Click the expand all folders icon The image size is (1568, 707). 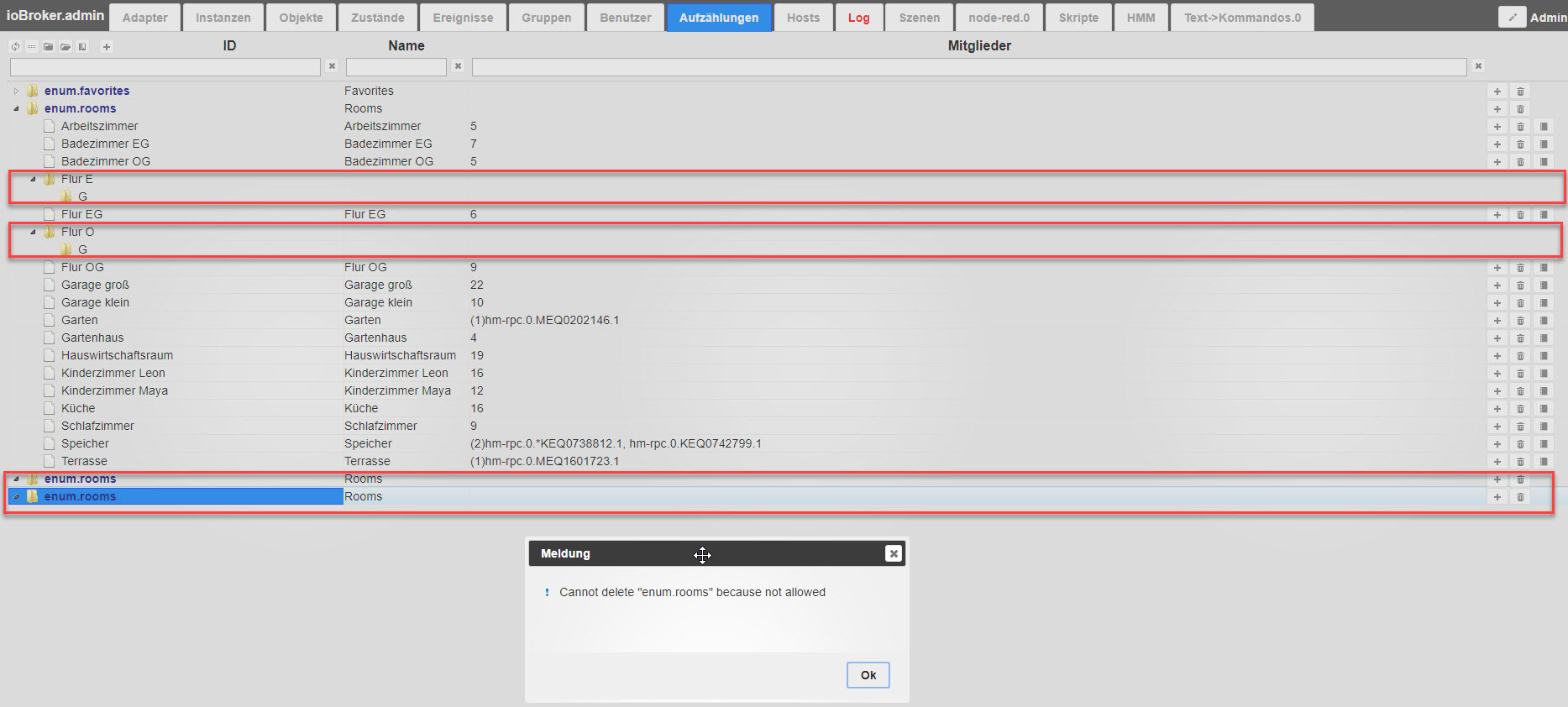(66, 47)
